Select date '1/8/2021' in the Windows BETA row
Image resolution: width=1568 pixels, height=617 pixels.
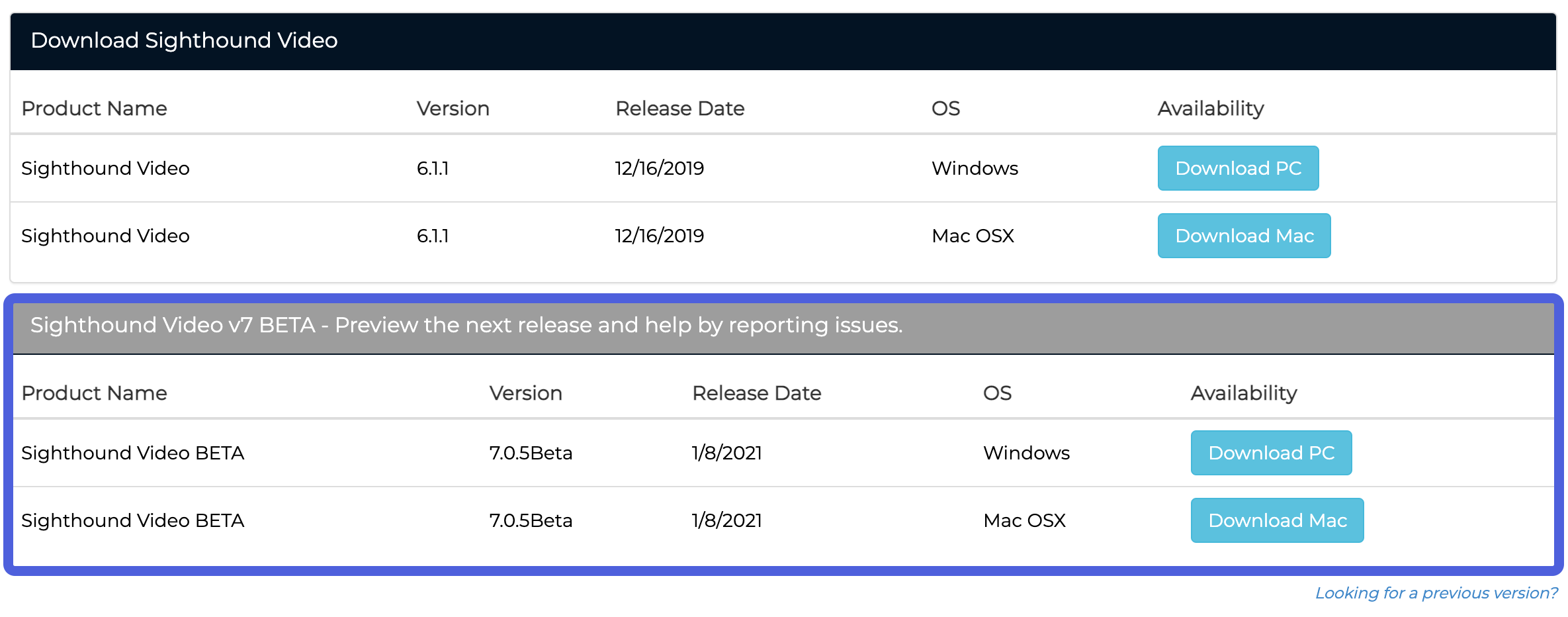[x=727, y=453]
